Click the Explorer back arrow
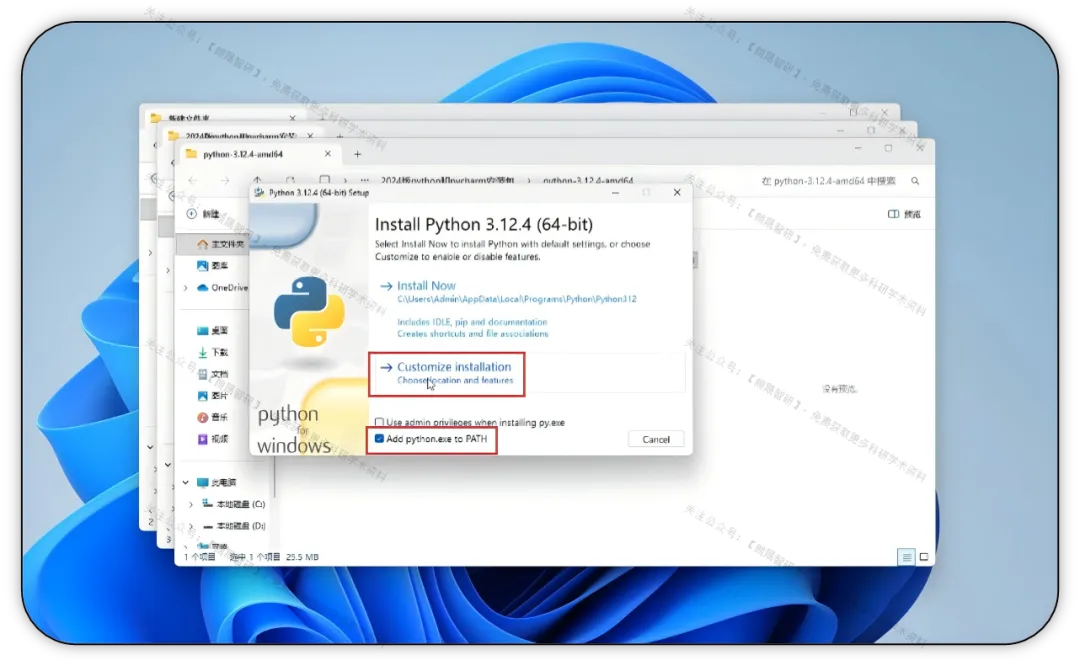 (193, 180)
